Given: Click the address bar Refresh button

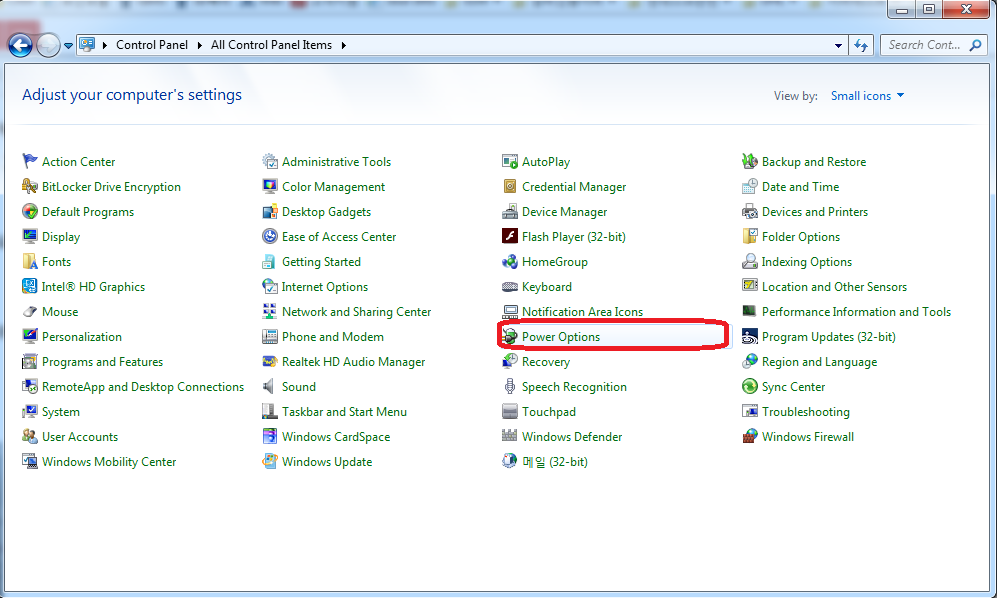Looking at the screenshot, I should point(861,45).
